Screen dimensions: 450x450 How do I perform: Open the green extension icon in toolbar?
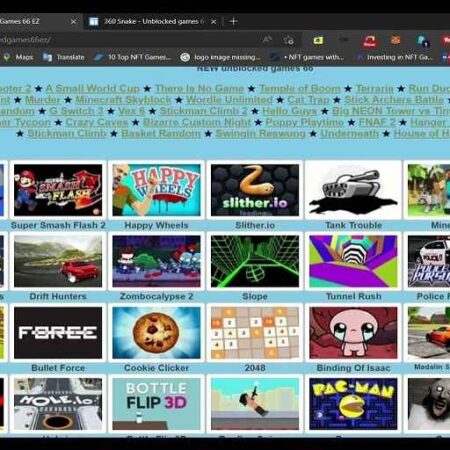click(x=318, y=40)
